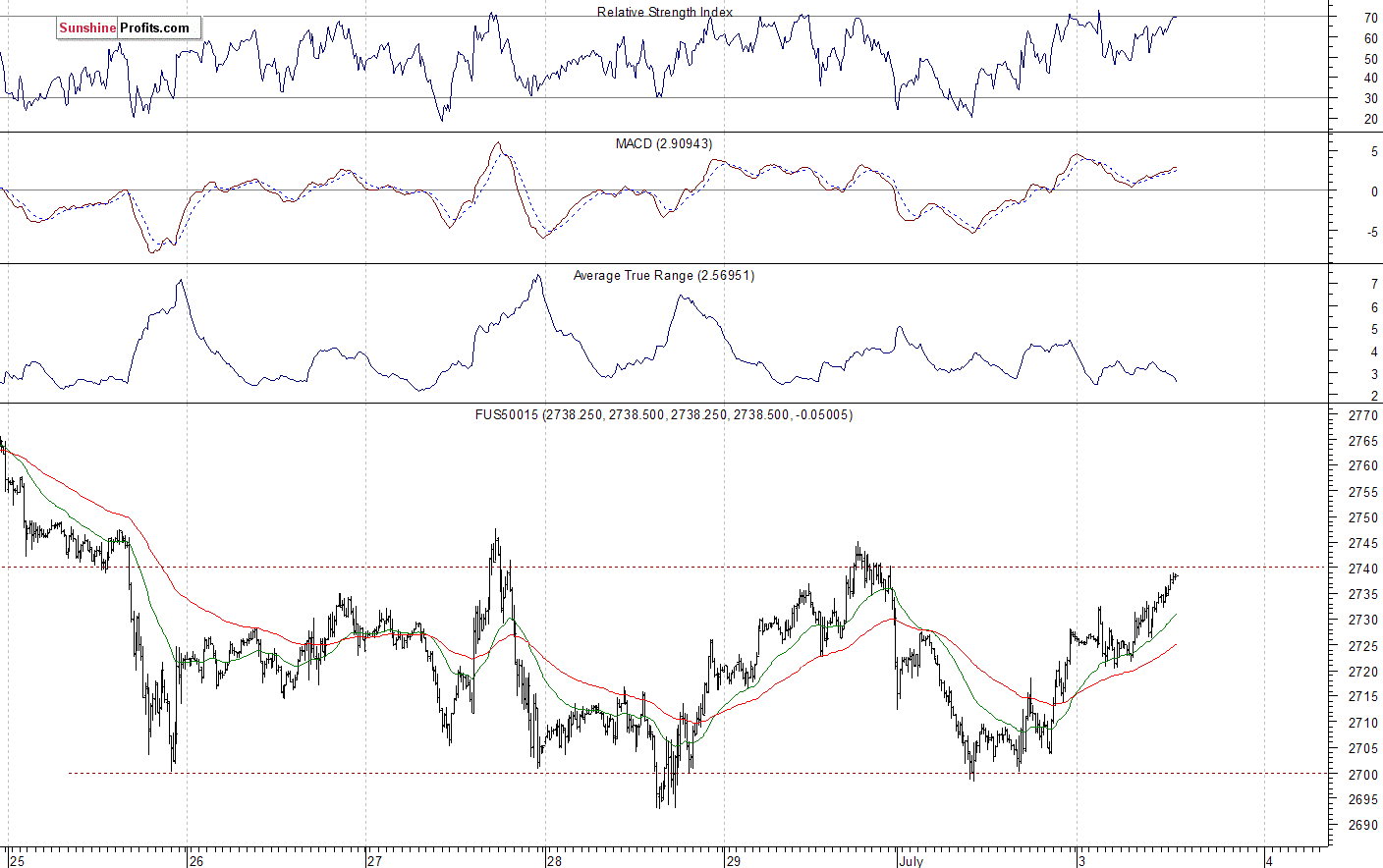Select the 26 date label on time axis
The width and height of the screenshot is (1383, 868).
pyautogui.click(x=196, y=861)
